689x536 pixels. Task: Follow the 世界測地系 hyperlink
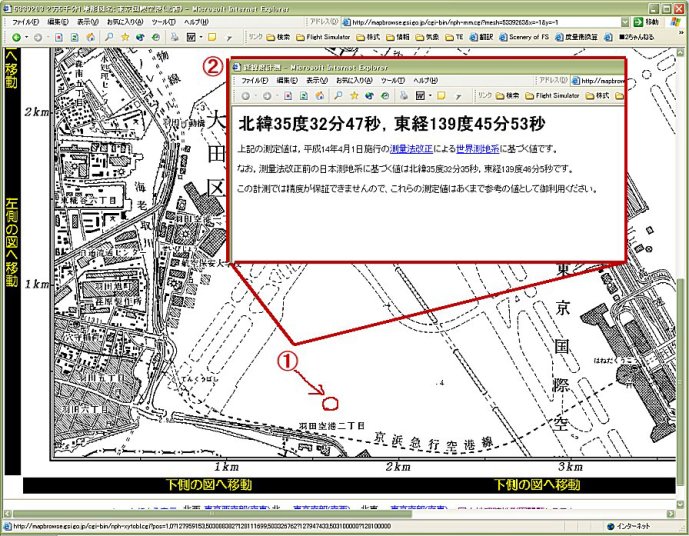[475, 148]
